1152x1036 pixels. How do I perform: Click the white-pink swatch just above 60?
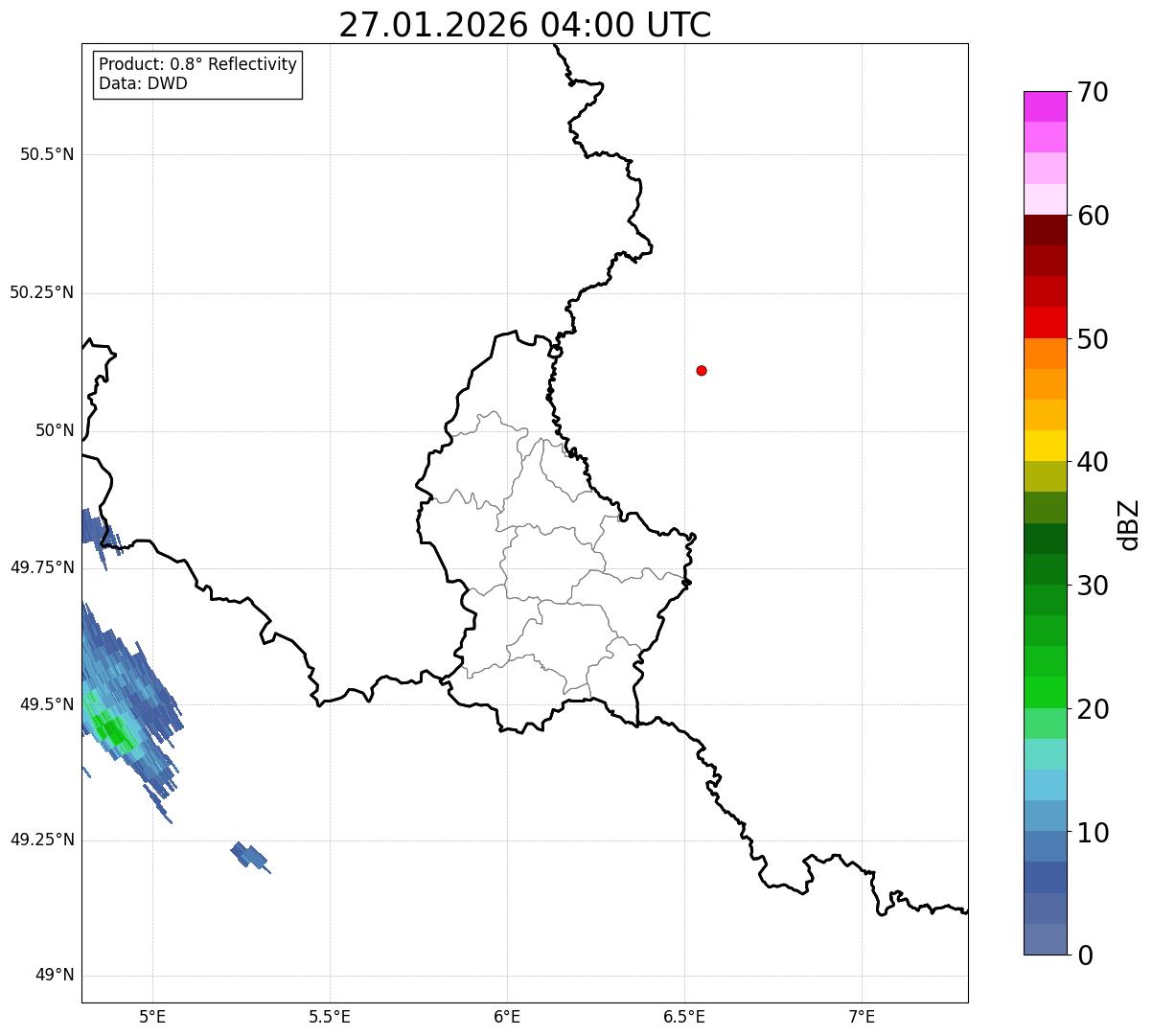coord(1045,199)
